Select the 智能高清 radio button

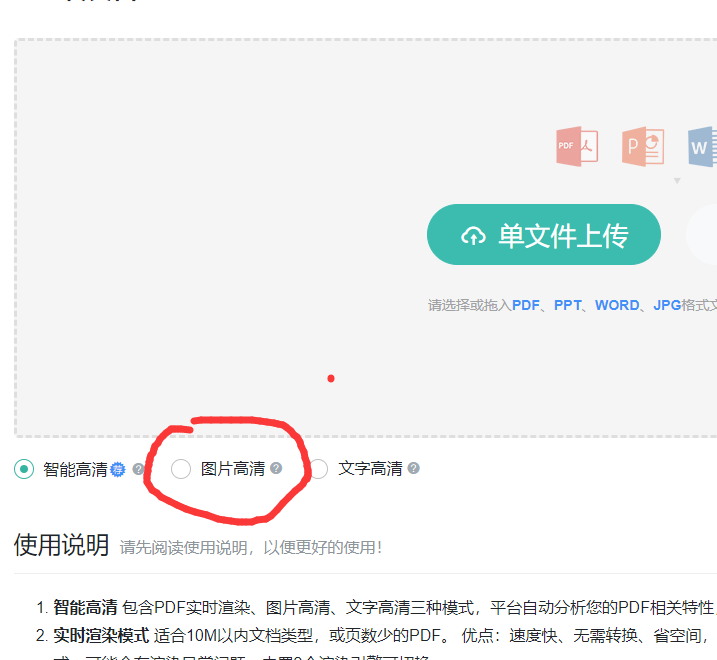click(24, 469)
